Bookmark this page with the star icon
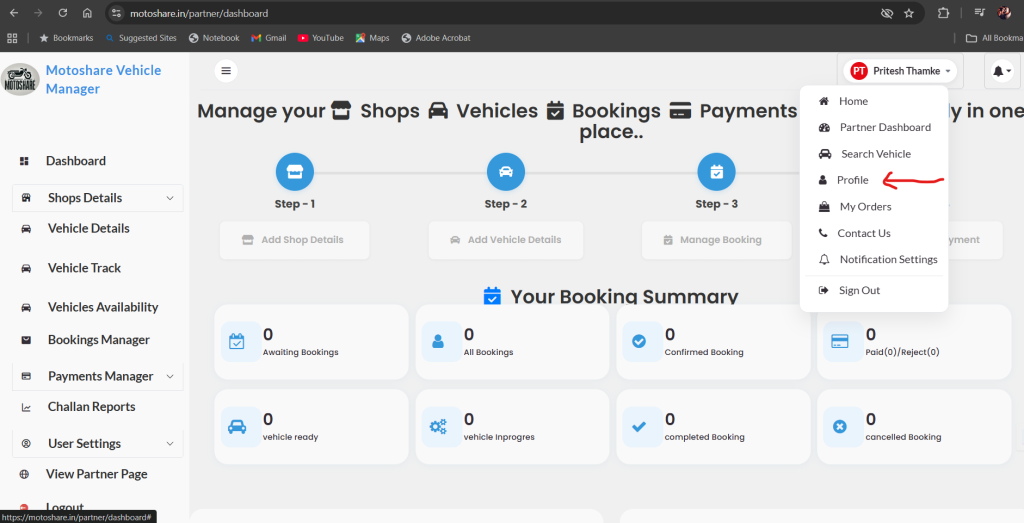 pyautogui.click(x=909, y=13)
